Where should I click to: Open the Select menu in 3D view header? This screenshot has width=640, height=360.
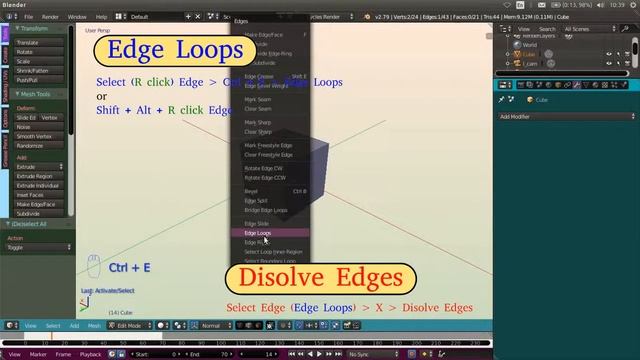tap(53, 325)
